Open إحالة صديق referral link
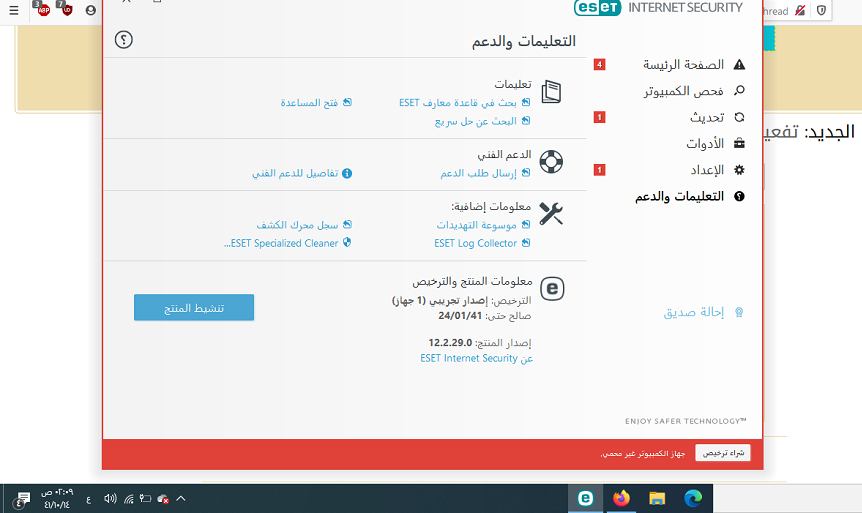The width and height of the screenshot is (862, 513). pyautogui.click(x=694, y=312)
